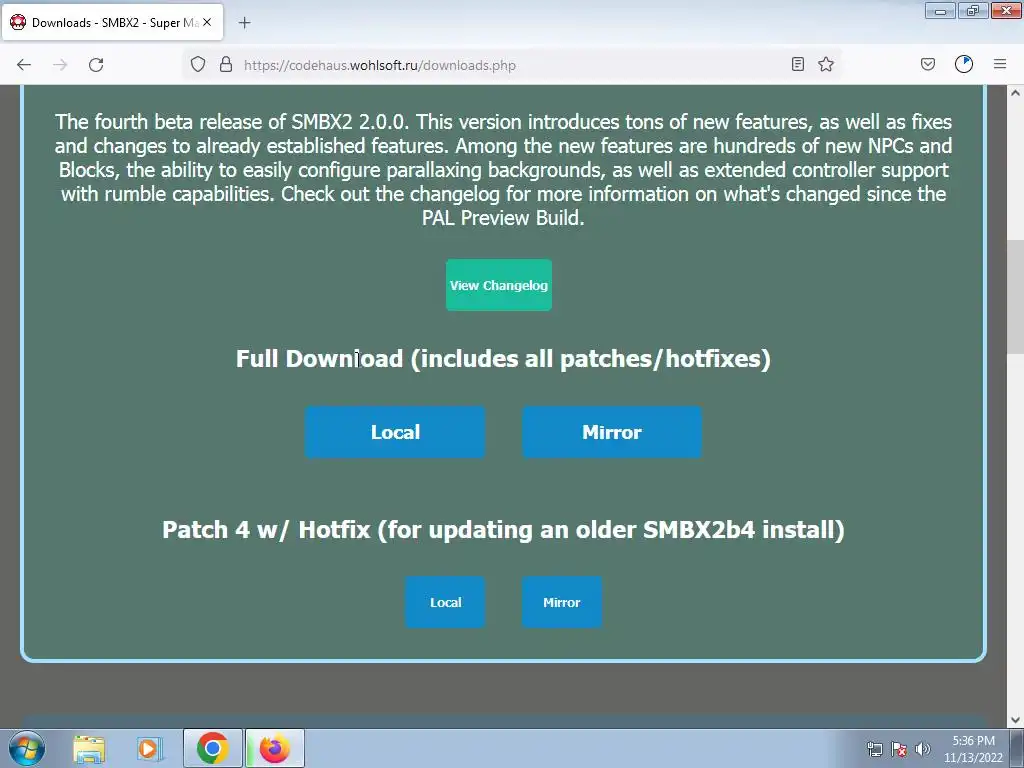The width and height of the screenshot is (1024, 768).
Task: View site security padlock info
Action: pyautogui.click(x=226, y=65)
